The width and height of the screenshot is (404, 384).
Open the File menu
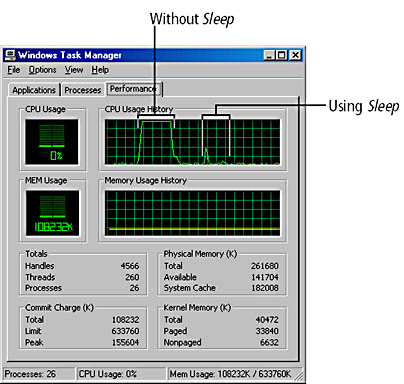(x=14, y=70)
